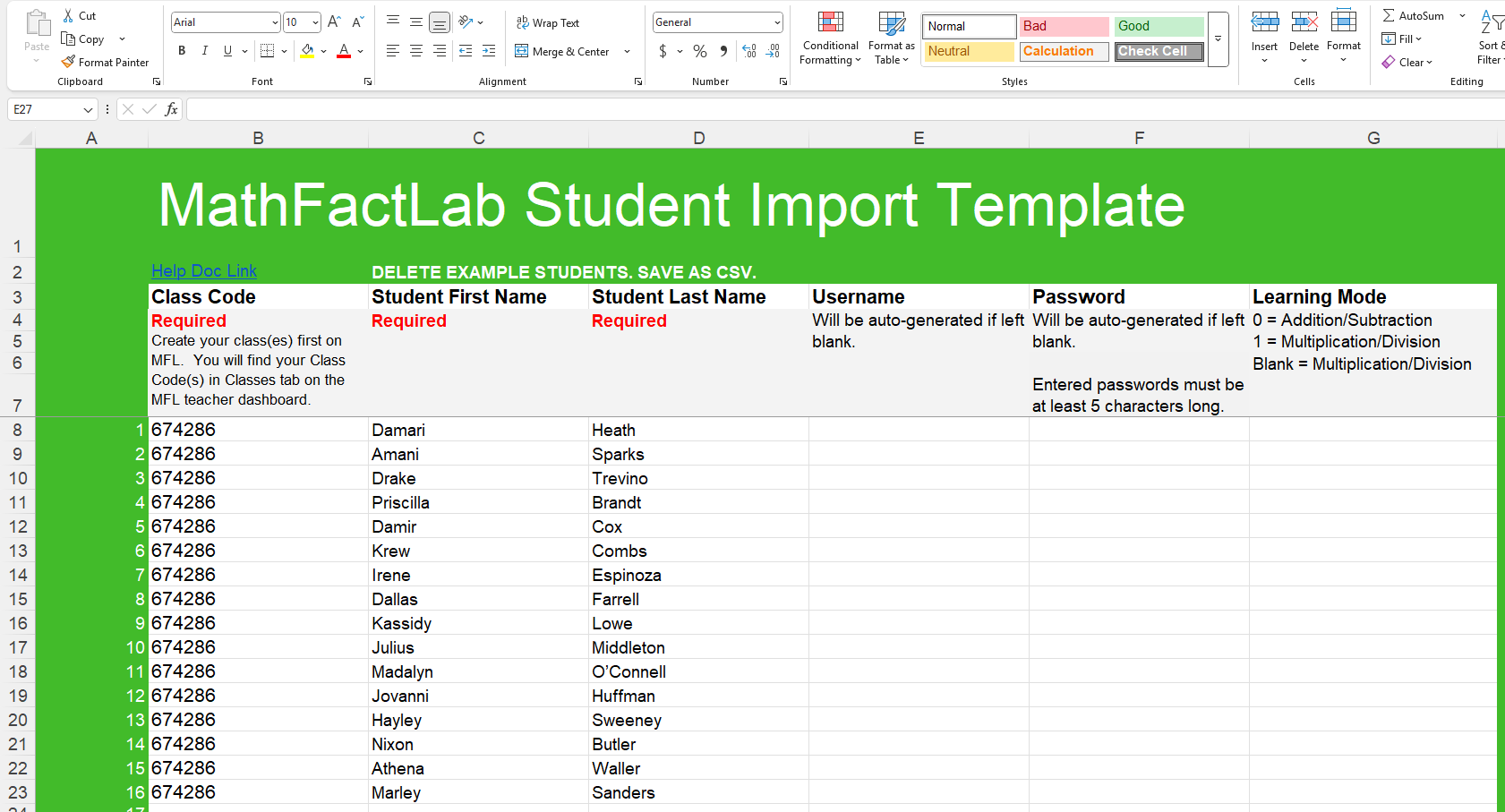The height and width of the screenshot is (812, 1505).
Task: Select column D header
Action: pos(699,138)
